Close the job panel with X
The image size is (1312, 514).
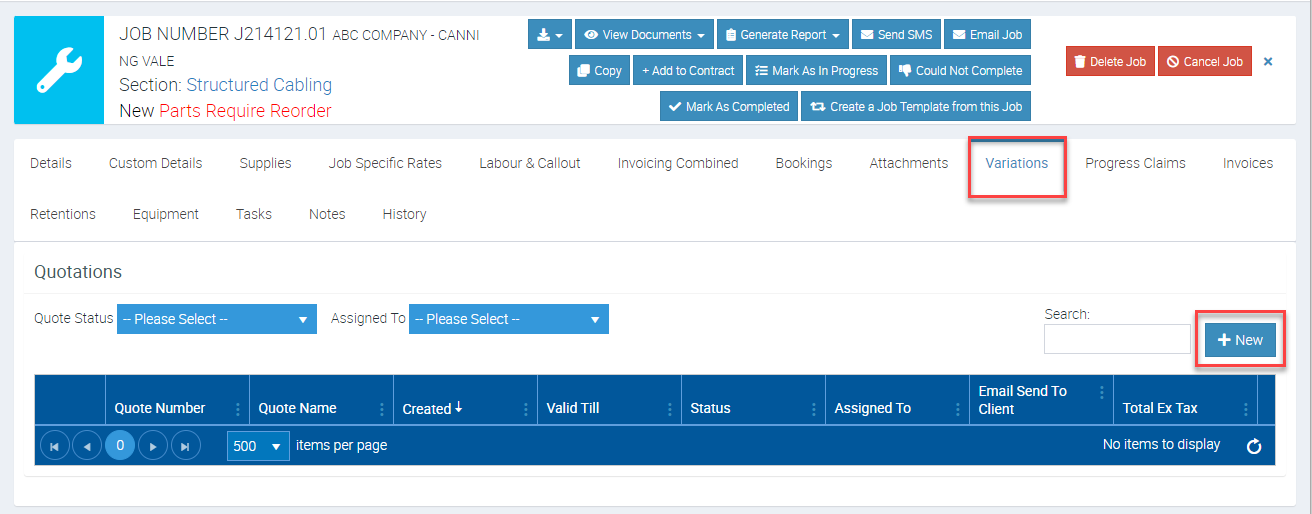pos(1268,62)
